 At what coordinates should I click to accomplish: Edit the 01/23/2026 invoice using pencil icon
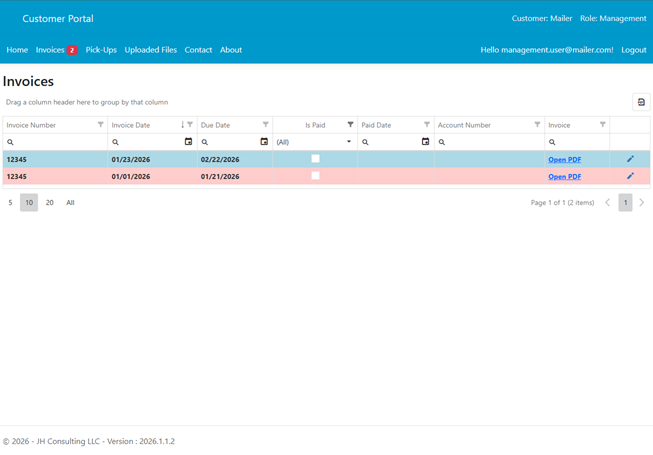pos(630,159)
